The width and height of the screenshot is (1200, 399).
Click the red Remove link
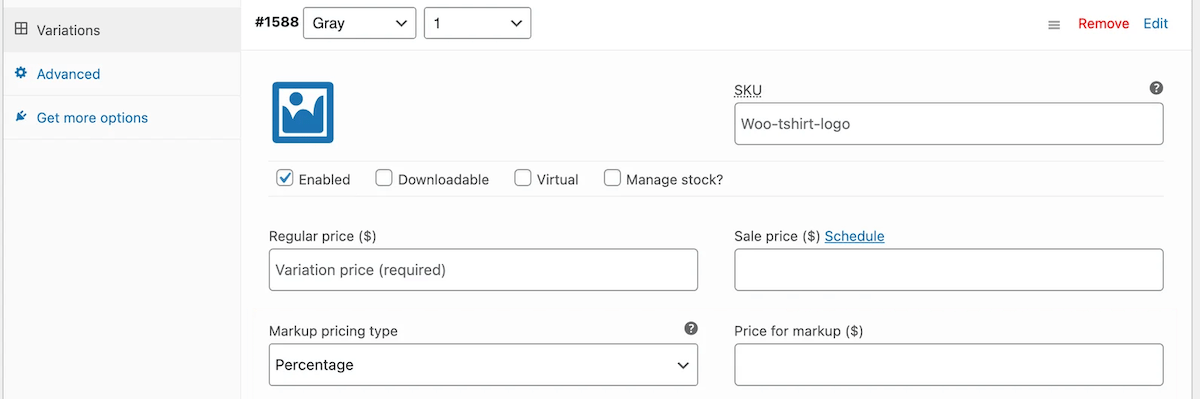[1103, 24]
